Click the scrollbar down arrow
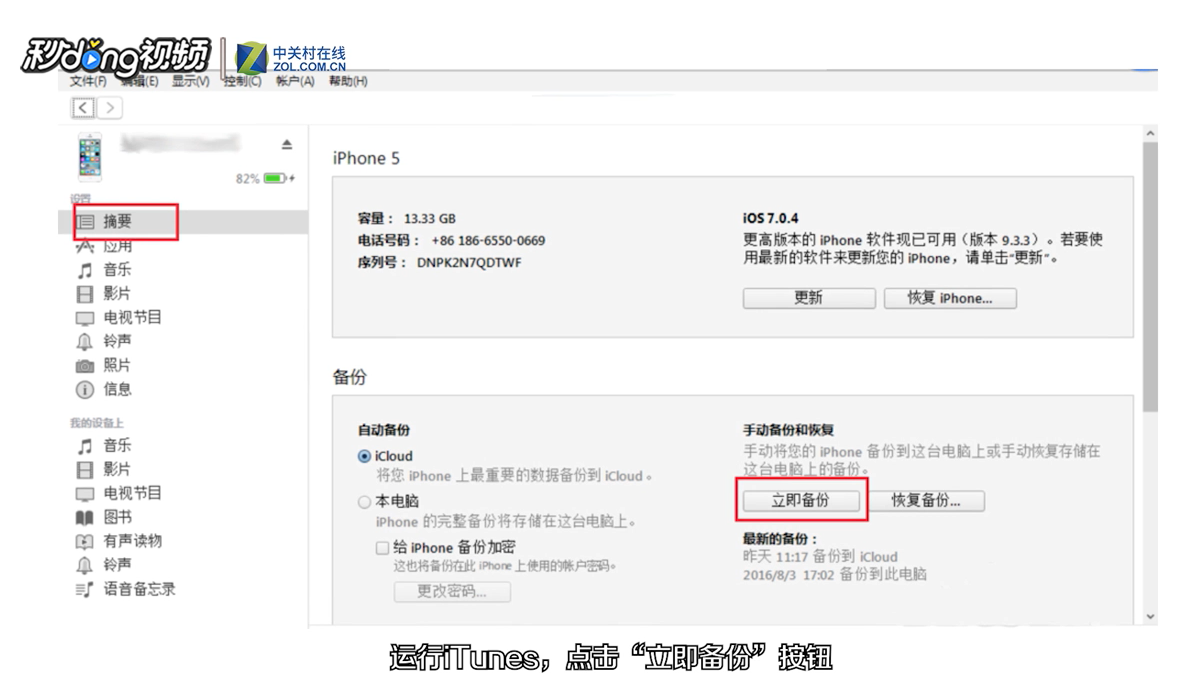The width and height of the screenshot is (1187, 678). tap(1151, 617)
